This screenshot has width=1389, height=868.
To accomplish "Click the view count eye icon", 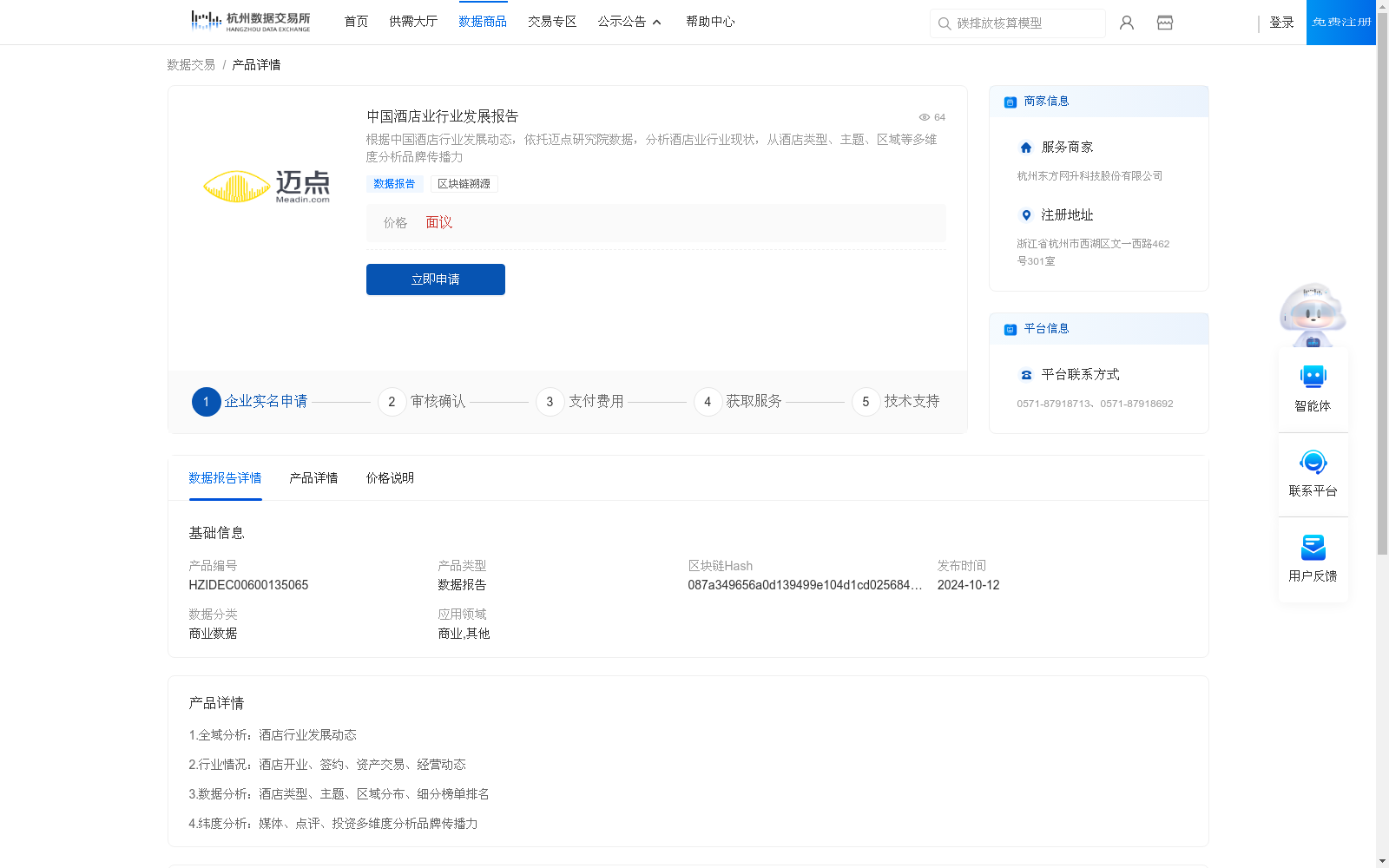I will point(925,117).
